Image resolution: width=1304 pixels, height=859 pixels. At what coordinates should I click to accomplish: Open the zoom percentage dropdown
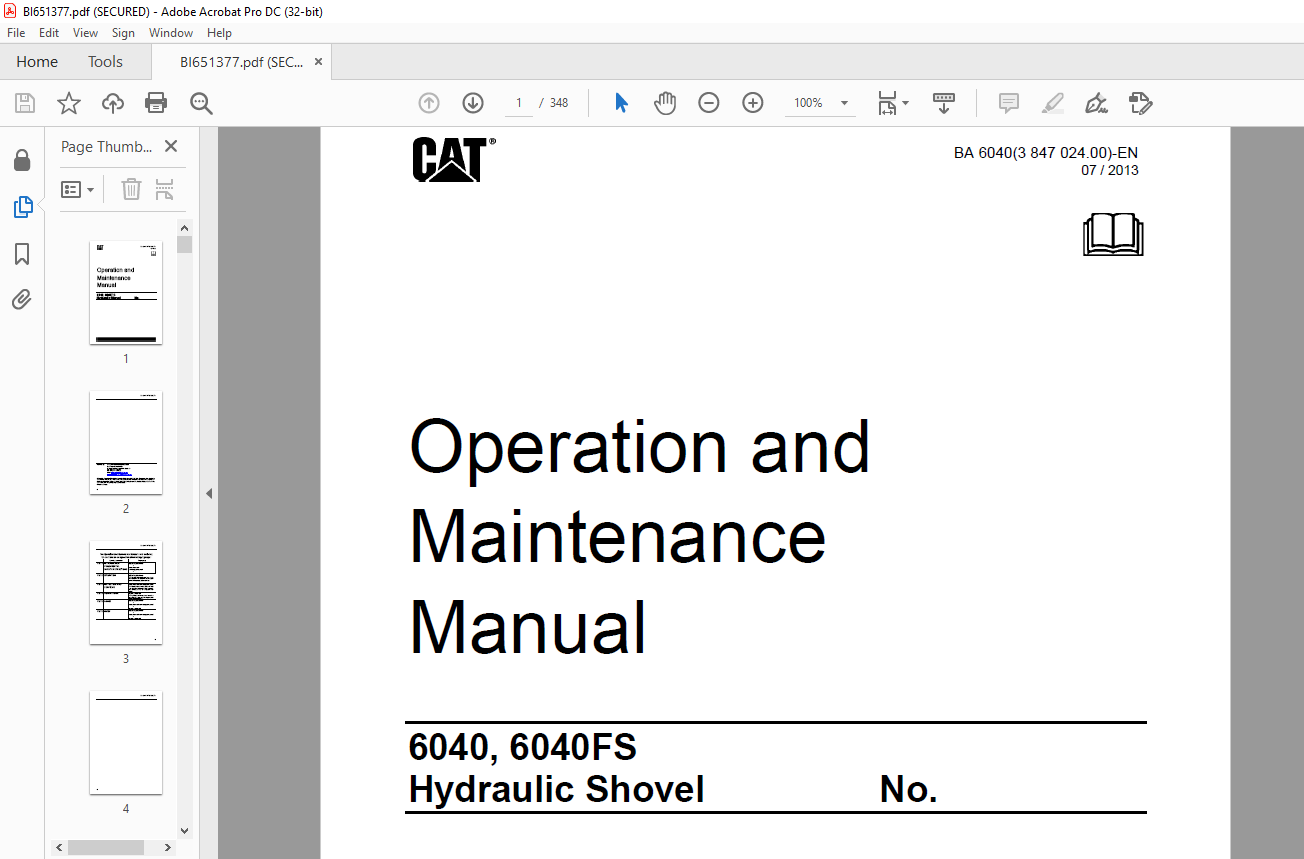(x=844, y=103)
